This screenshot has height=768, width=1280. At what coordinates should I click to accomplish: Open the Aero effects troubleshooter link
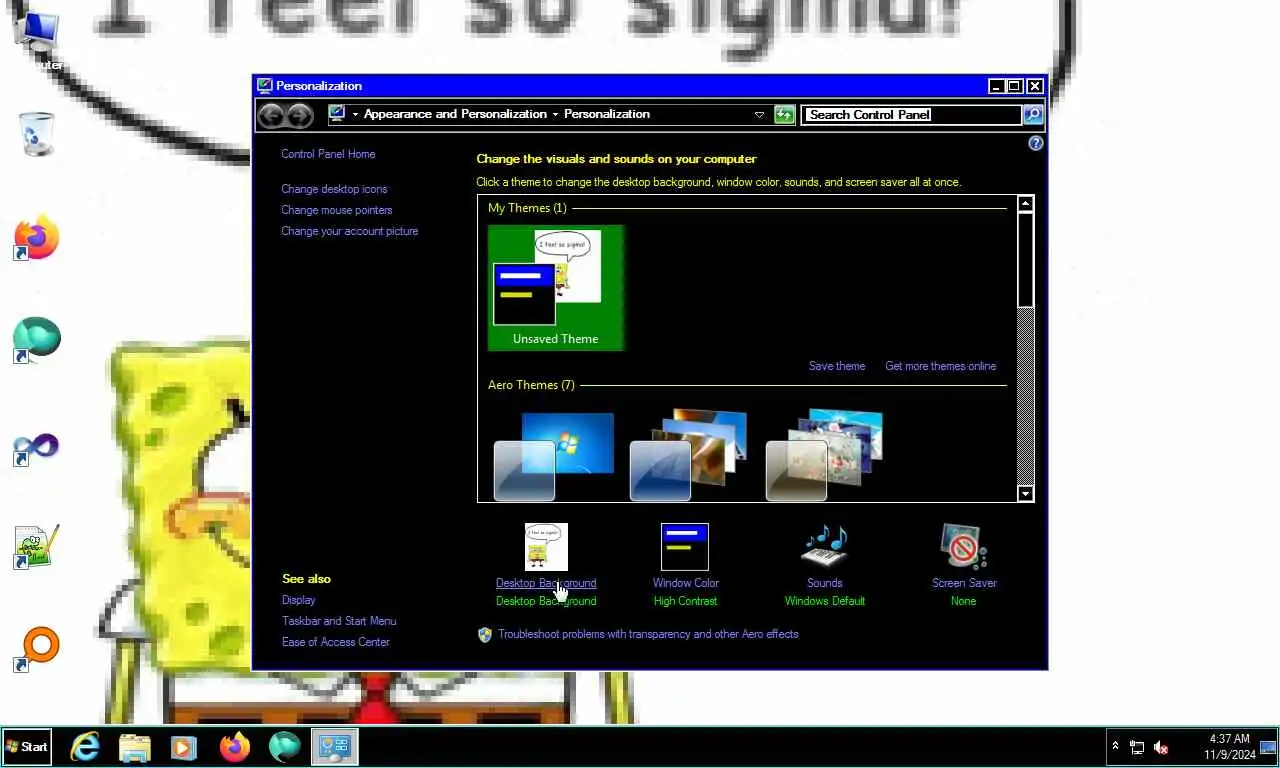(x=648, y=634)
